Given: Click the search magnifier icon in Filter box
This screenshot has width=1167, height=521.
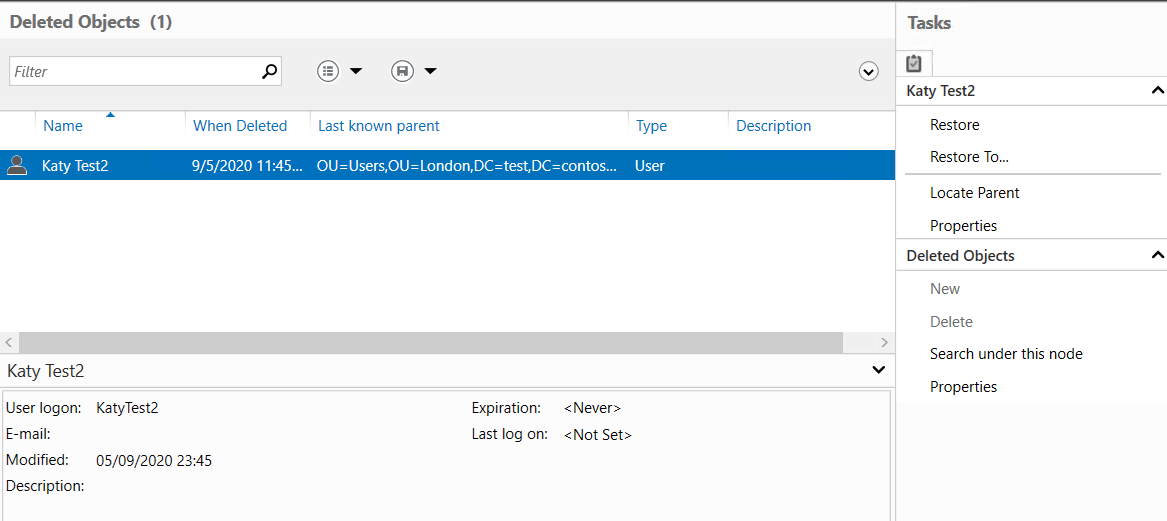Looking at the screenshot, I should click(268, 71).
